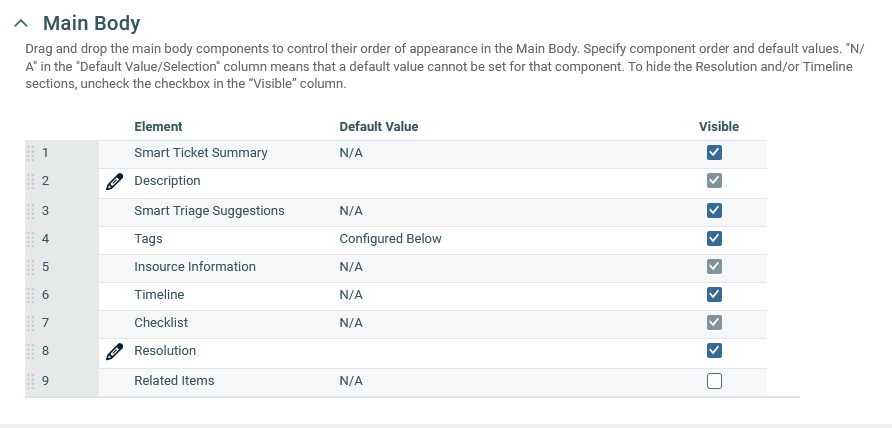892x428 pixels.
Task: Click the Element column header
Action: (x=158, y=127)
